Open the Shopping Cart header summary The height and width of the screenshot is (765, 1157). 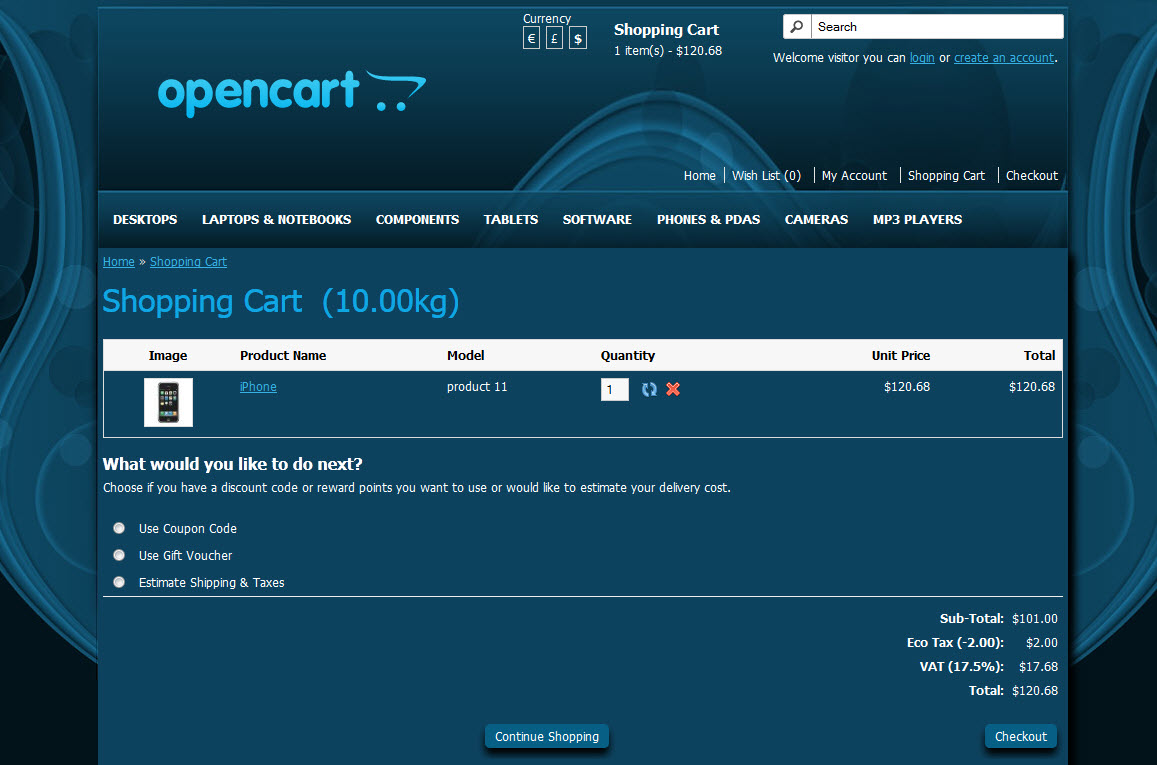(x=666, y=30)
